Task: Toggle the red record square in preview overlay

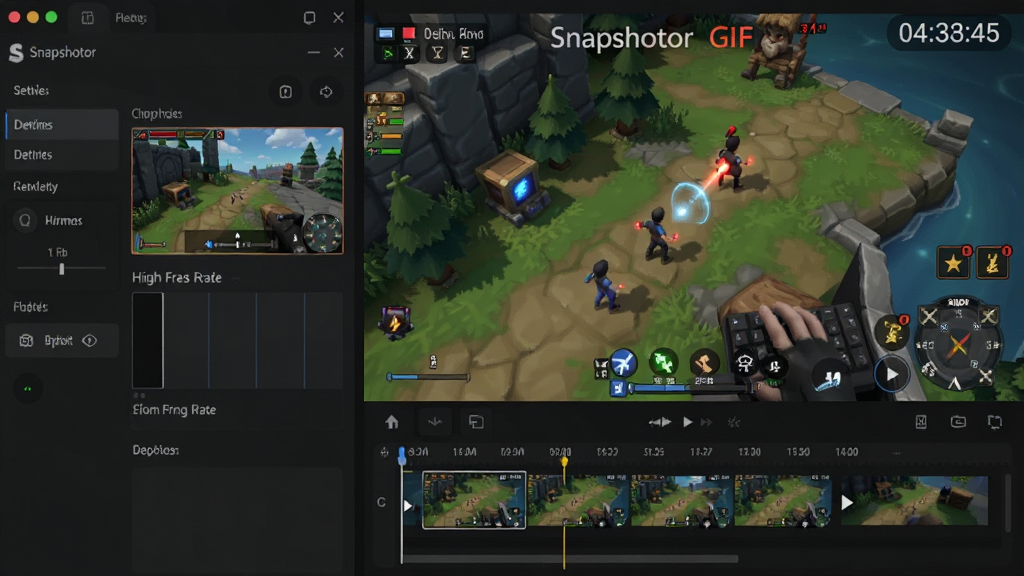Action: click(409, 33)
